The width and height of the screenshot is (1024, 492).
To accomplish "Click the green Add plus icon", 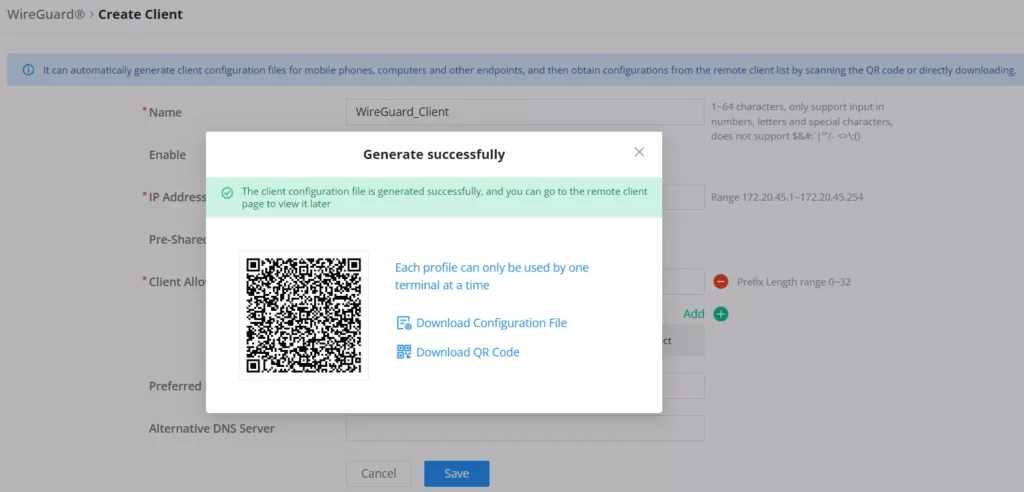I will click(721, 314).
